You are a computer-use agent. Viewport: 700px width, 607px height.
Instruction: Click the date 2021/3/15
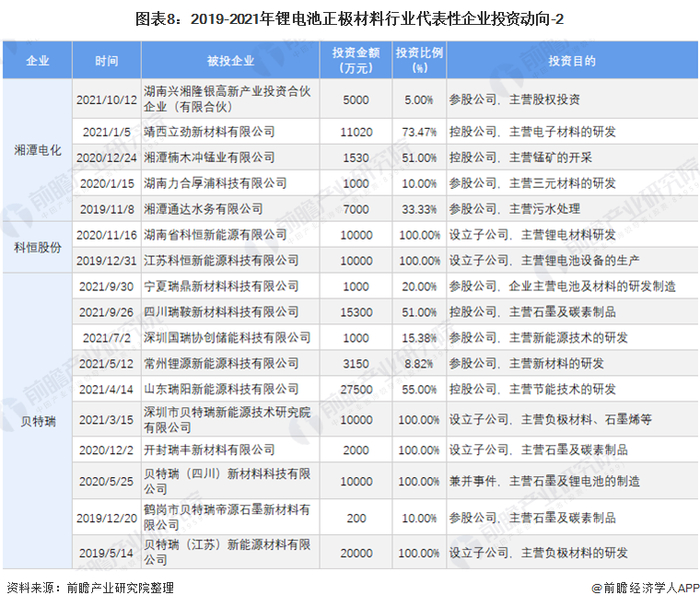107,420
